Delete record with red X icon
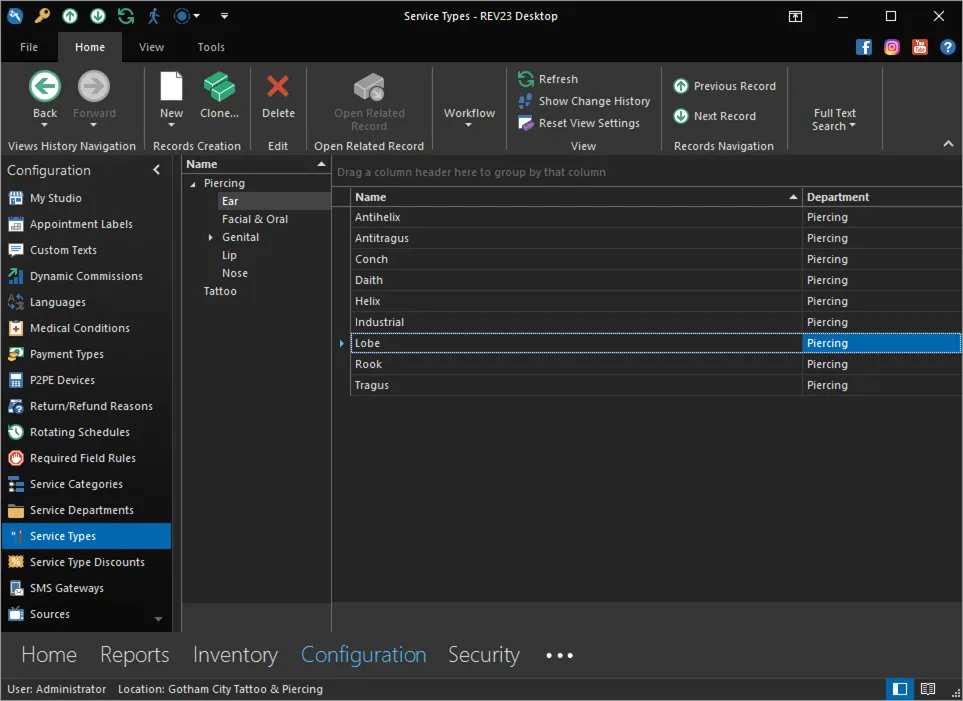This screenshot has height=701, width=963. click(278, 87)
